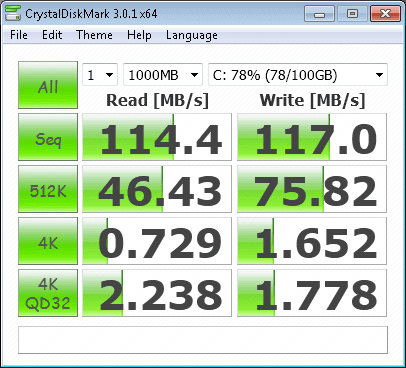Select the 4K read result 0.729
Viewport: 406px width, 368px height.
click(157, 241)
